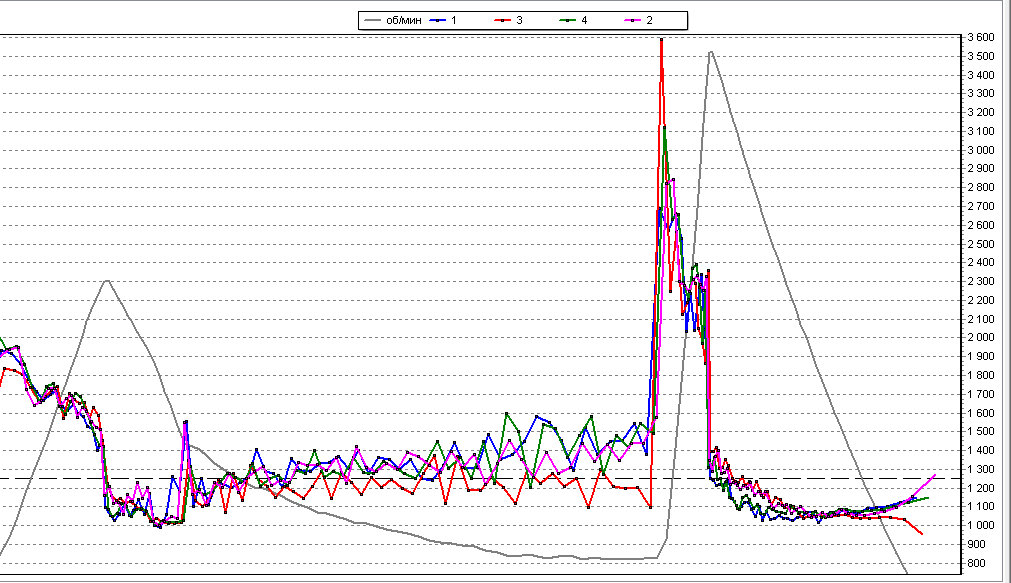Pick the 2 800 axis label

(981, 187)
